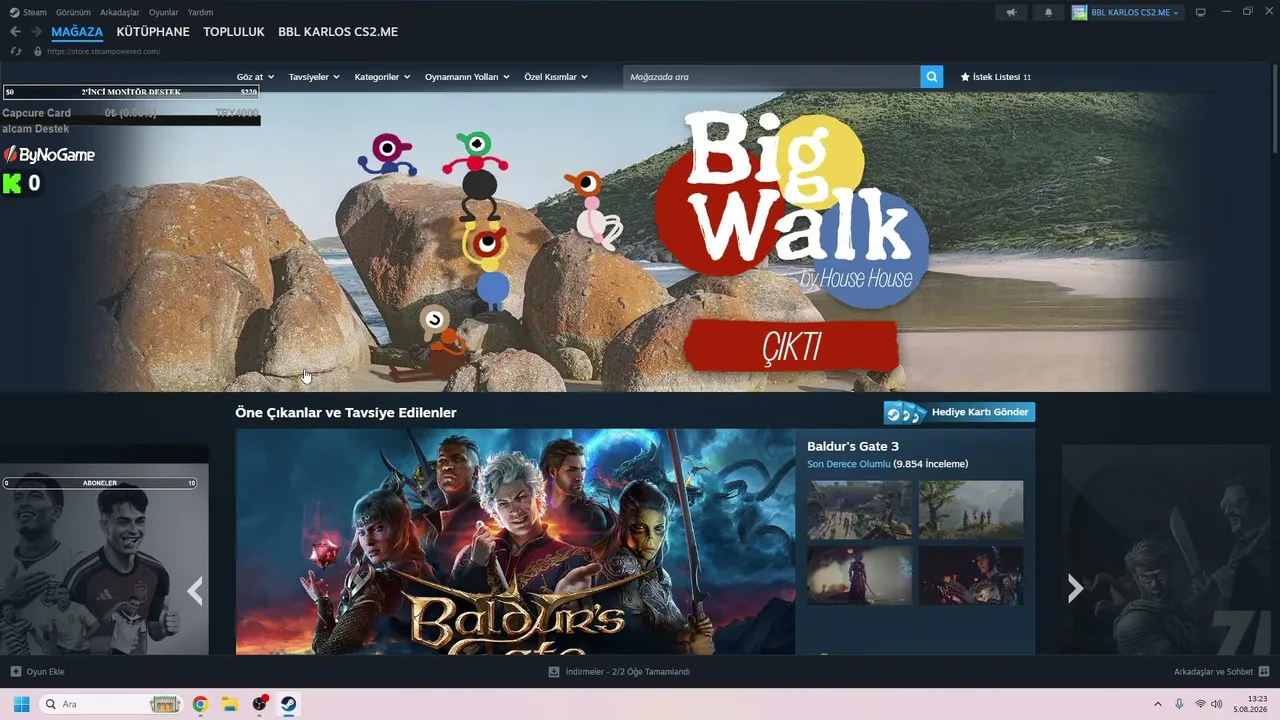This screenshot has height=720, width=1280.
Task: Open the Windows Start menu
Action: coord(21,704)
